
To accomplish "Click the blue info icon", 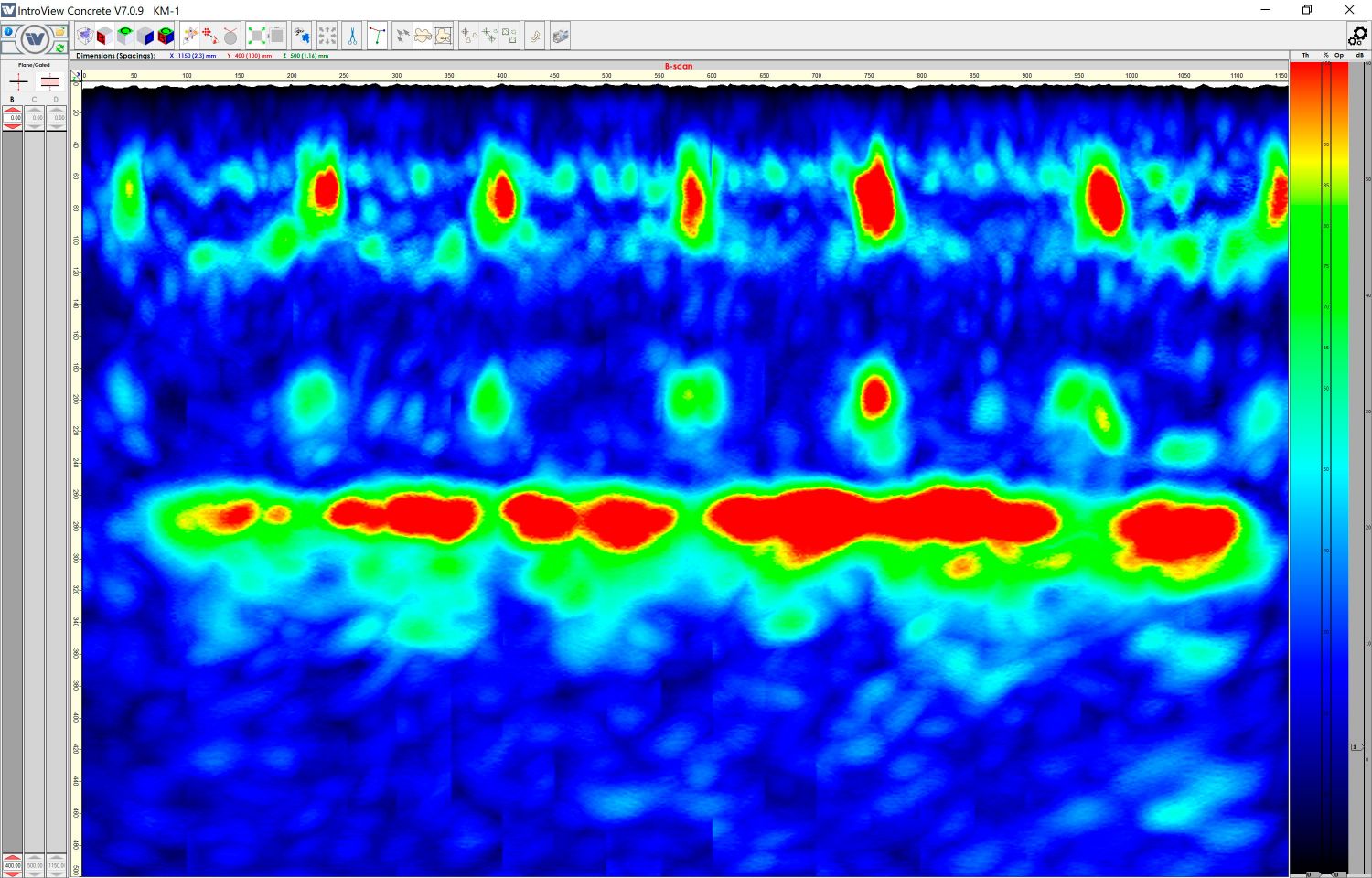I will tap(8, 32).
